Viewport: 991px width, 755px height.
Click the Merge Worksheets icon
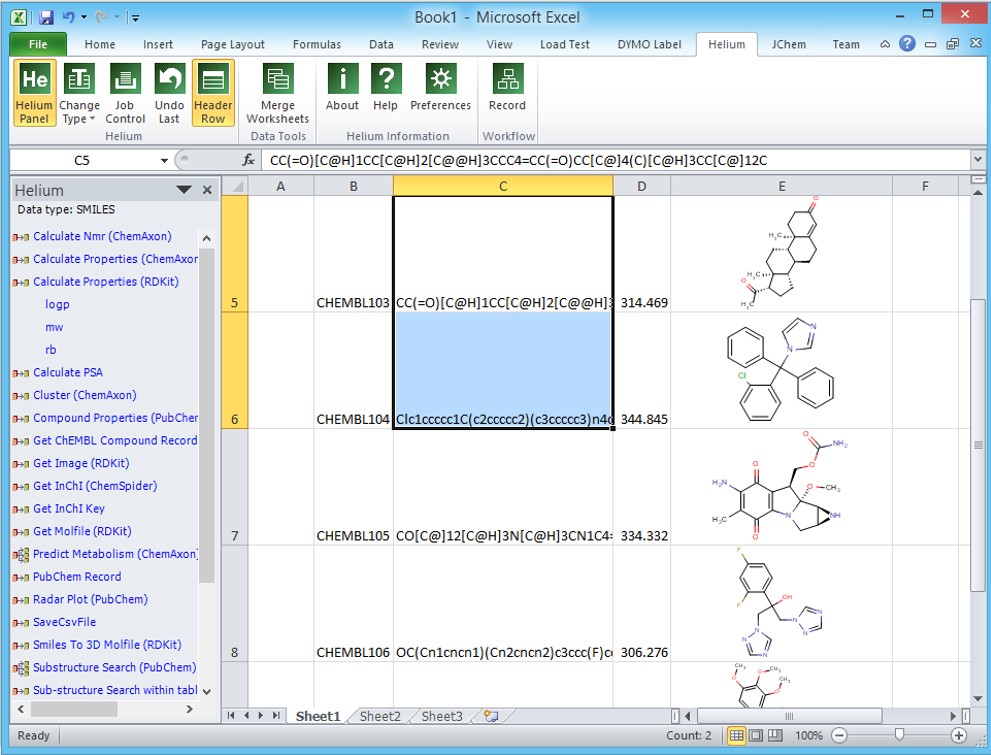(278, 93)
